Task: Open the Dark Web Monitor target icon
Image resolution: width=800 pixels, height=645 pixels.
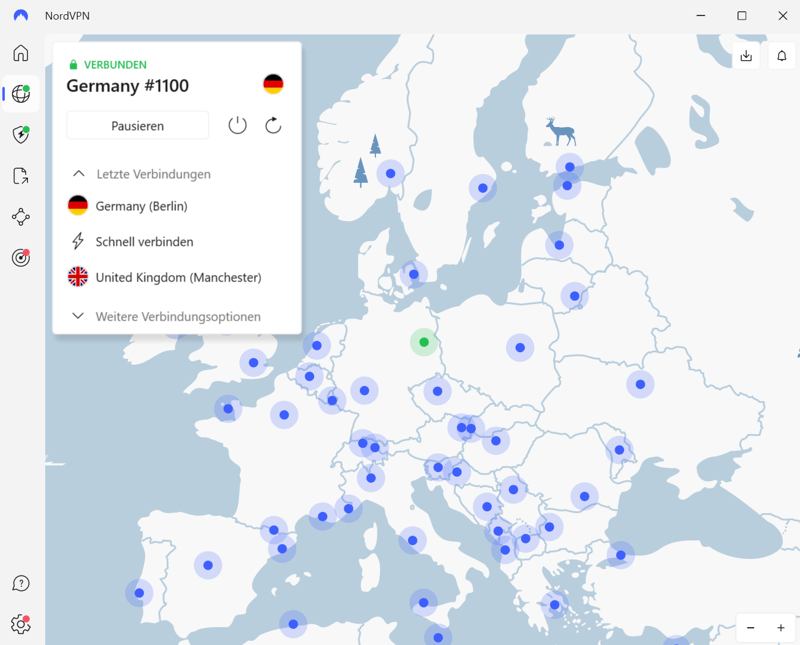Action: (x=20, y=258)
